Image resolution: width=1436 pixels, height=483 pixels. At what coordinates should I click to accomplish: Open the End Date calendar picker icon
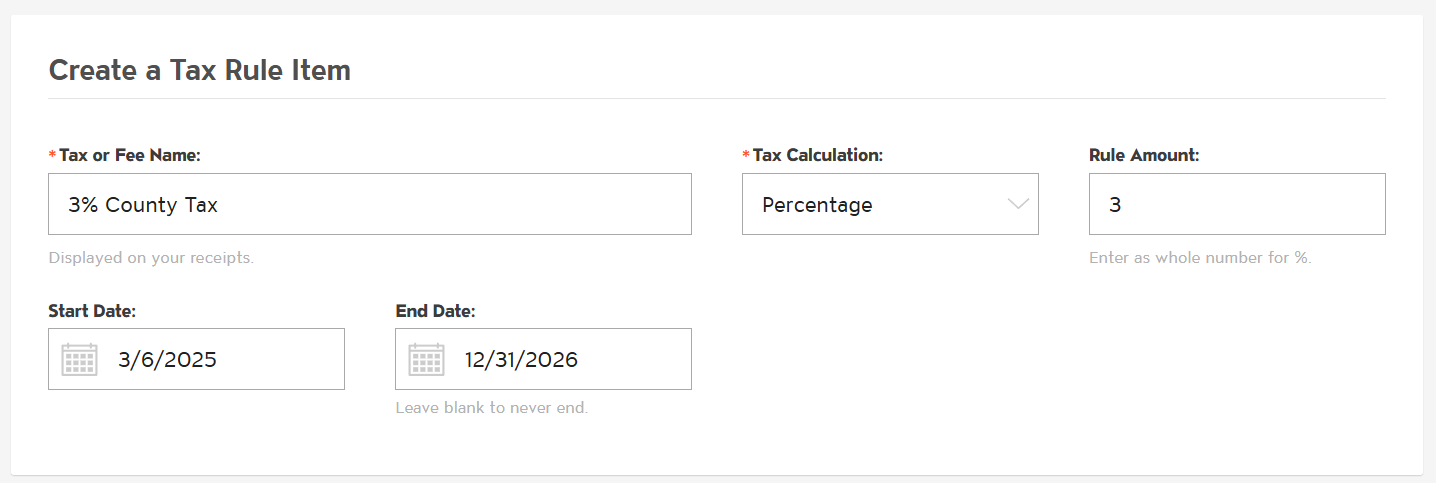pyautogui.click(x=426, y=359)
